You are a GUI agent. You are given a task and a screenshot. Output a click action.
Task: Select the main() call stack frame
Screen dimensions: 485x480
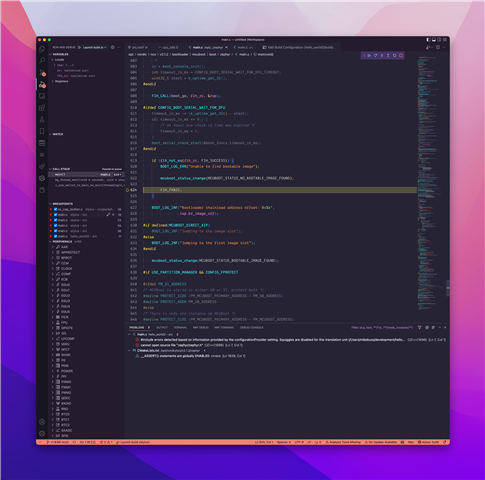(87, 174)
